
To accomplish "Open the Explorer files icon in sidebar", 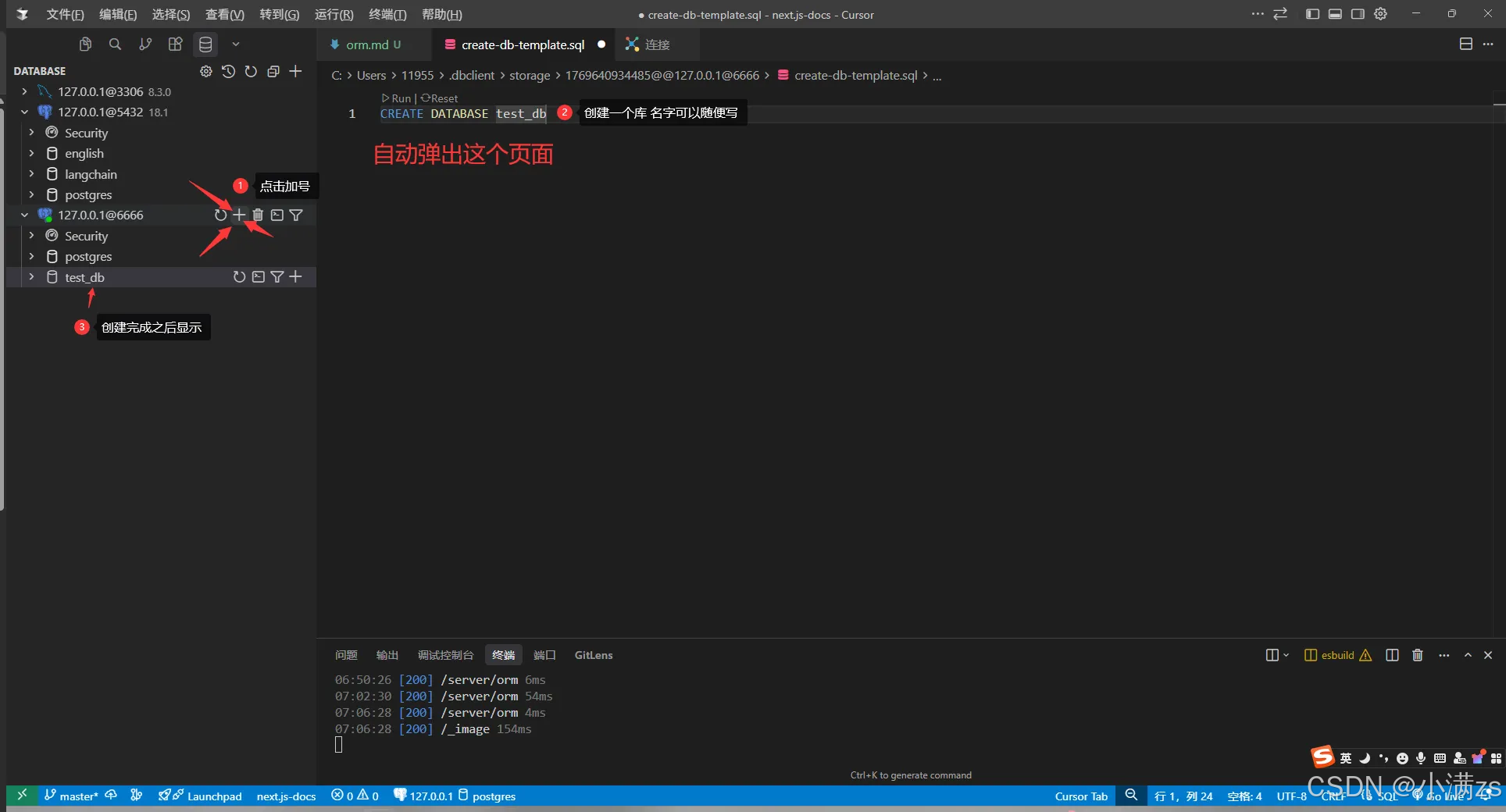I will pyautogui.click(x=86, y=45).
